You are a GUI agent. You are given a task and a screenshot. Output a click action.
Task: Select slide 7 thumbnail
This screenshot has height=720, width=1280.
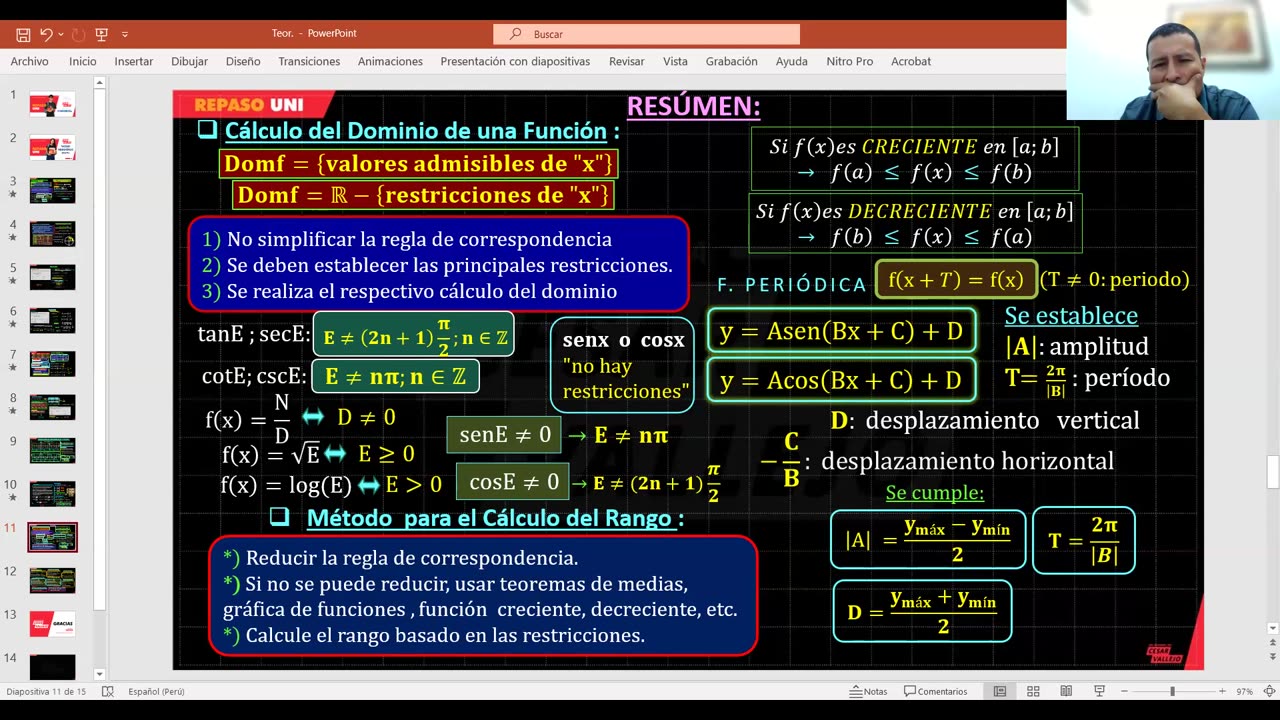coord(52,363)
